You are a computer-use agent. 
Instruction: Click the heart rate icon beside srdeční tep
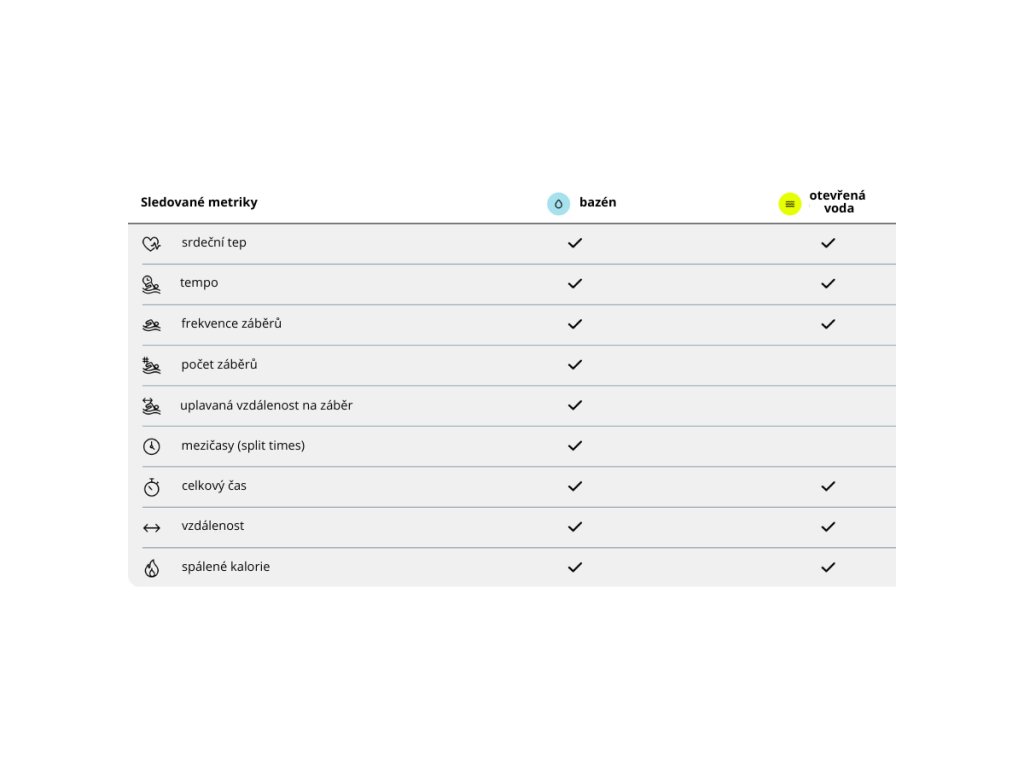click(x=151, y=243)
